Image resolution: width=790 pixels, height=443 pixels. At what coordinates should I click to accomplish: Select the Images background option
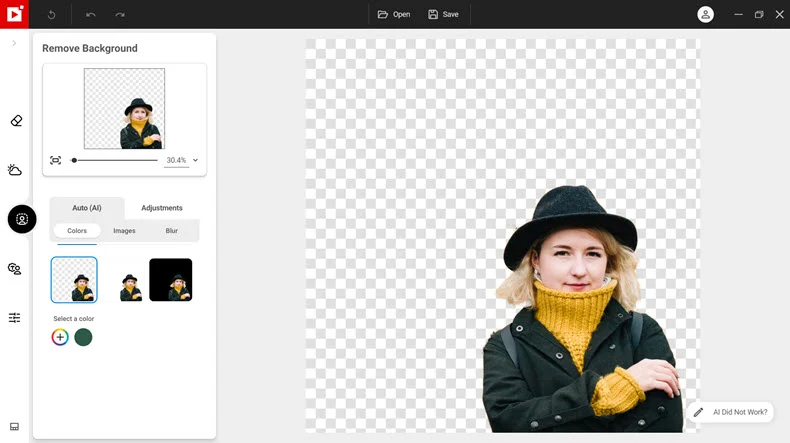pos(124,231)
